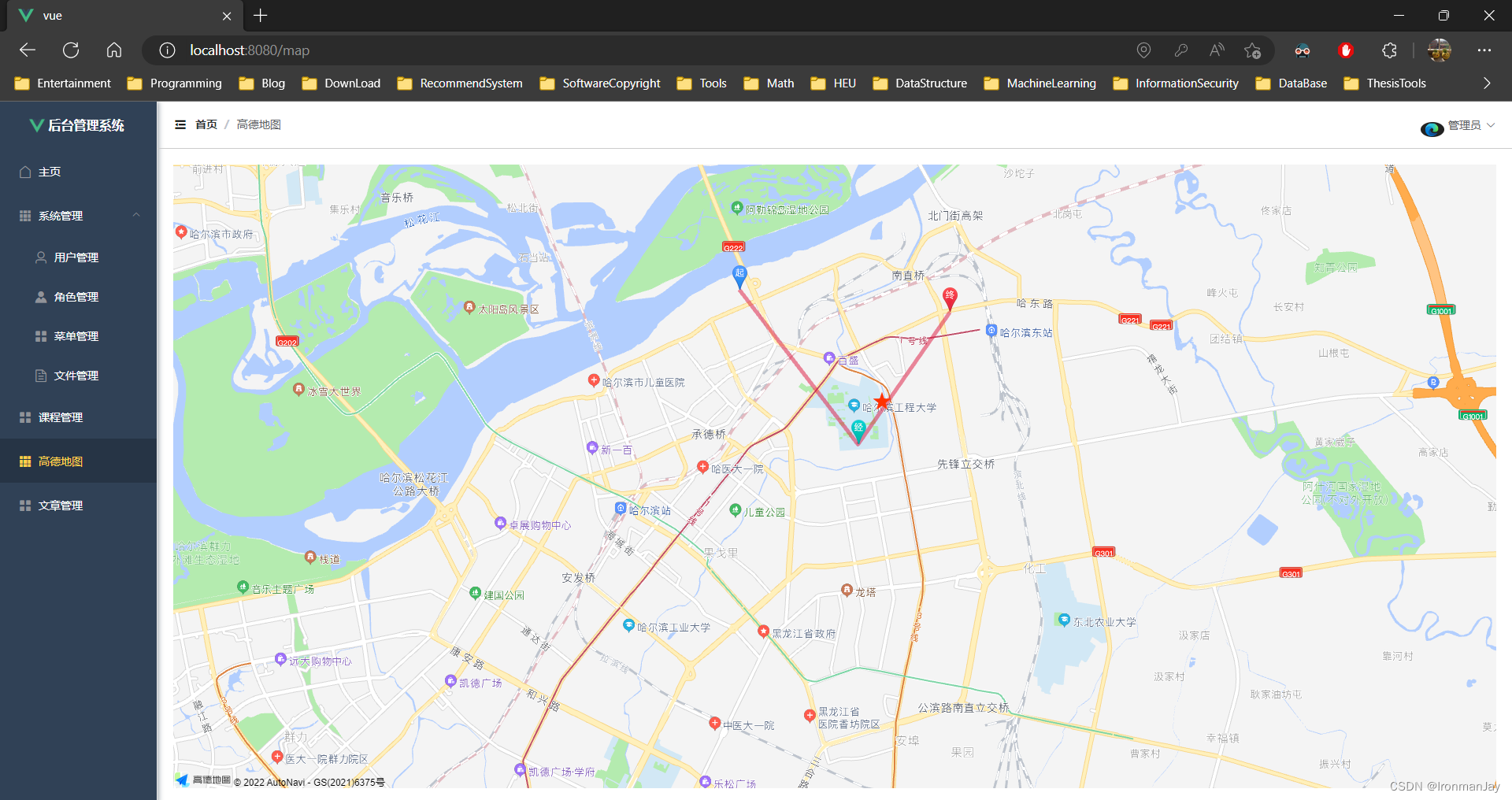Open the HEU bookmarks folder
The height and width of the screenshot is (800, 1512).
click(x=833, y=83)
